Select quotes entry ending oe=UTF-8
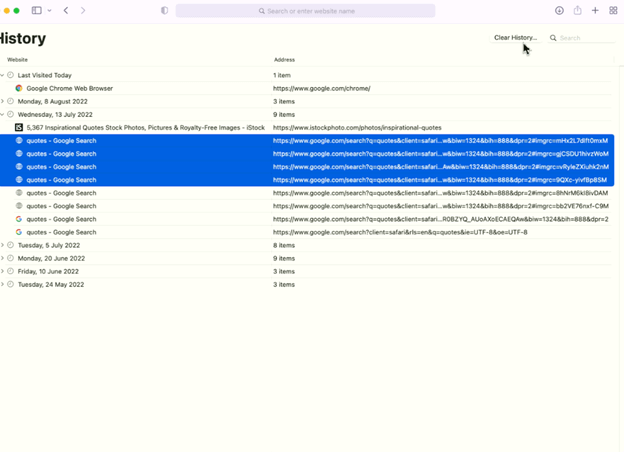Screen dimensions: 624x452 coord(306,232)
